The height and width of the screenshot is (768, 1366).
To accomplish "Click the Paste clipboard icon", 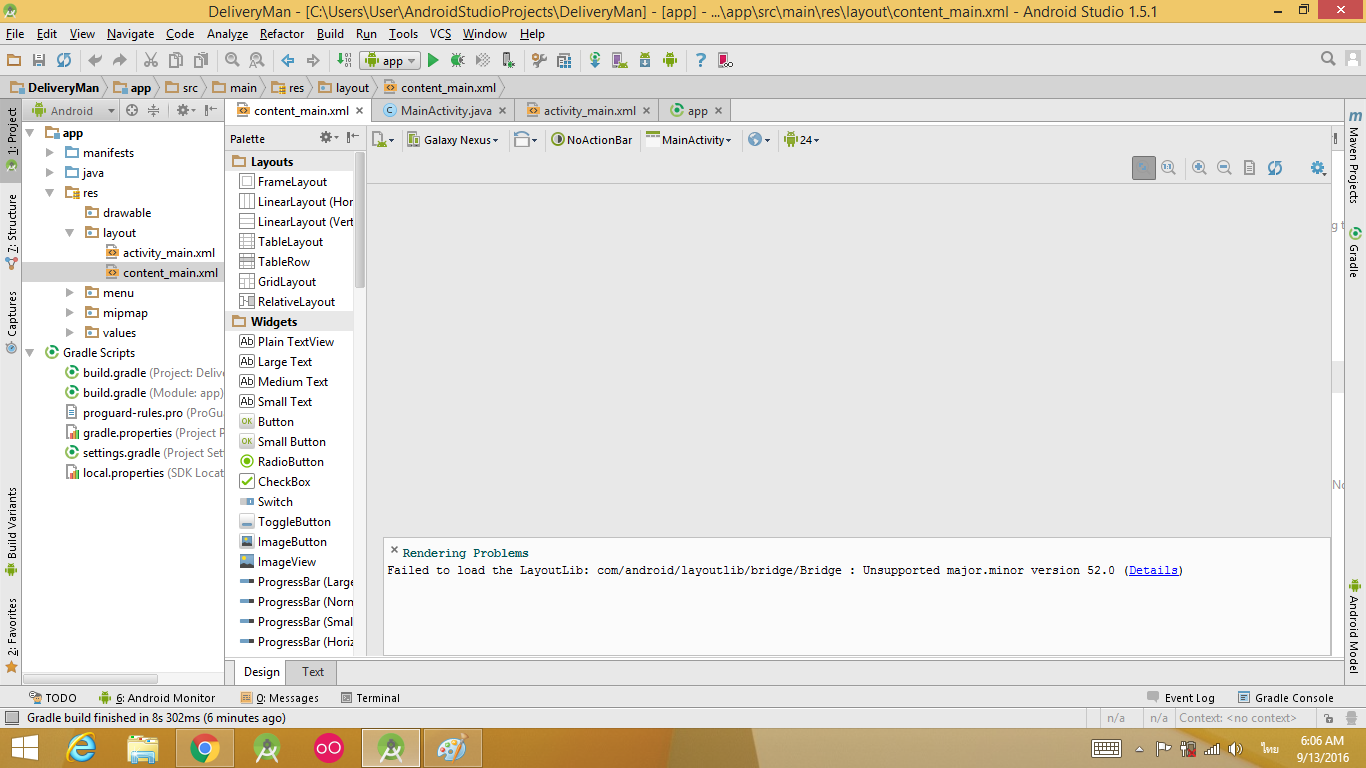I will tap(201, 60).
